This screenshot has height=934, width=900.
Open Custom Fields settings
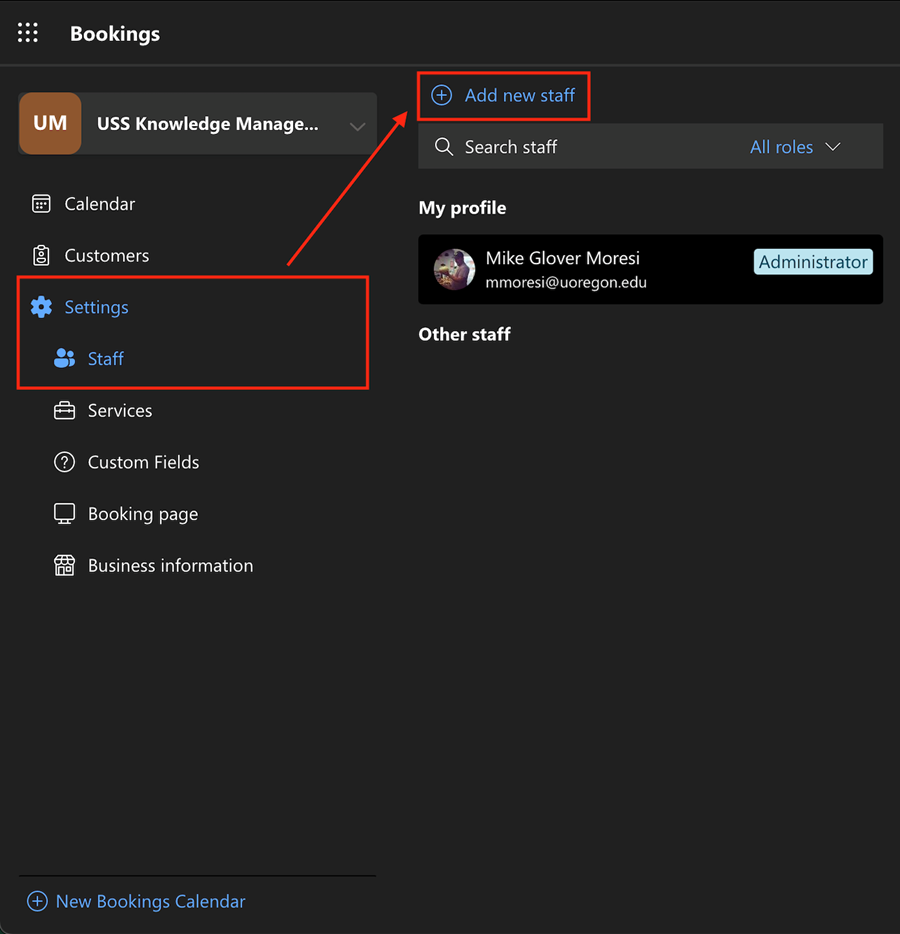click(x=144, y=462)
